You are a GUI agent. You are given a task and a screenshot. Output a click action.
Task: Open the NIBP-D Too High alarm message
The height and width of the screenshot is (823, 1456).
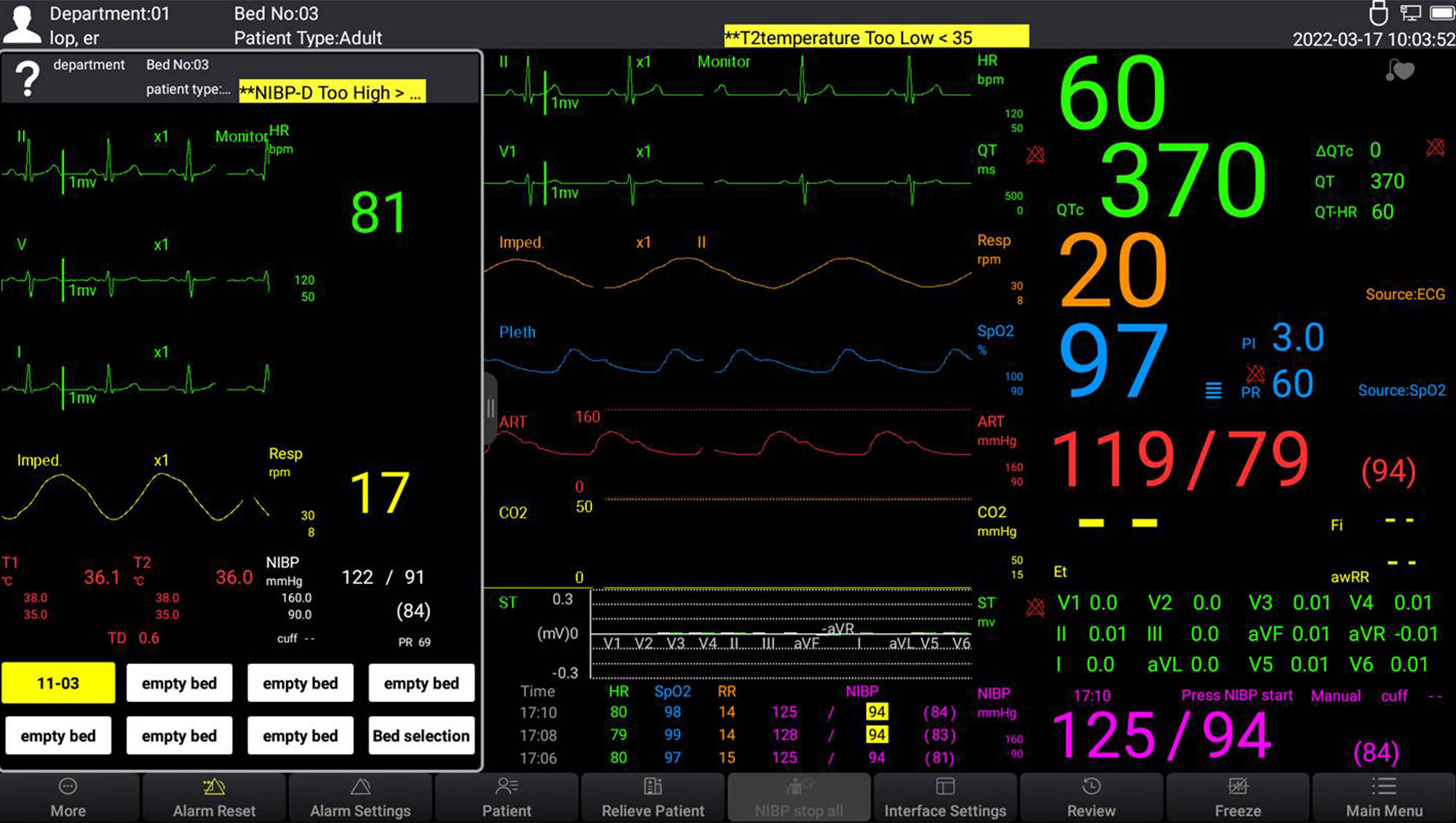(331, 92)
